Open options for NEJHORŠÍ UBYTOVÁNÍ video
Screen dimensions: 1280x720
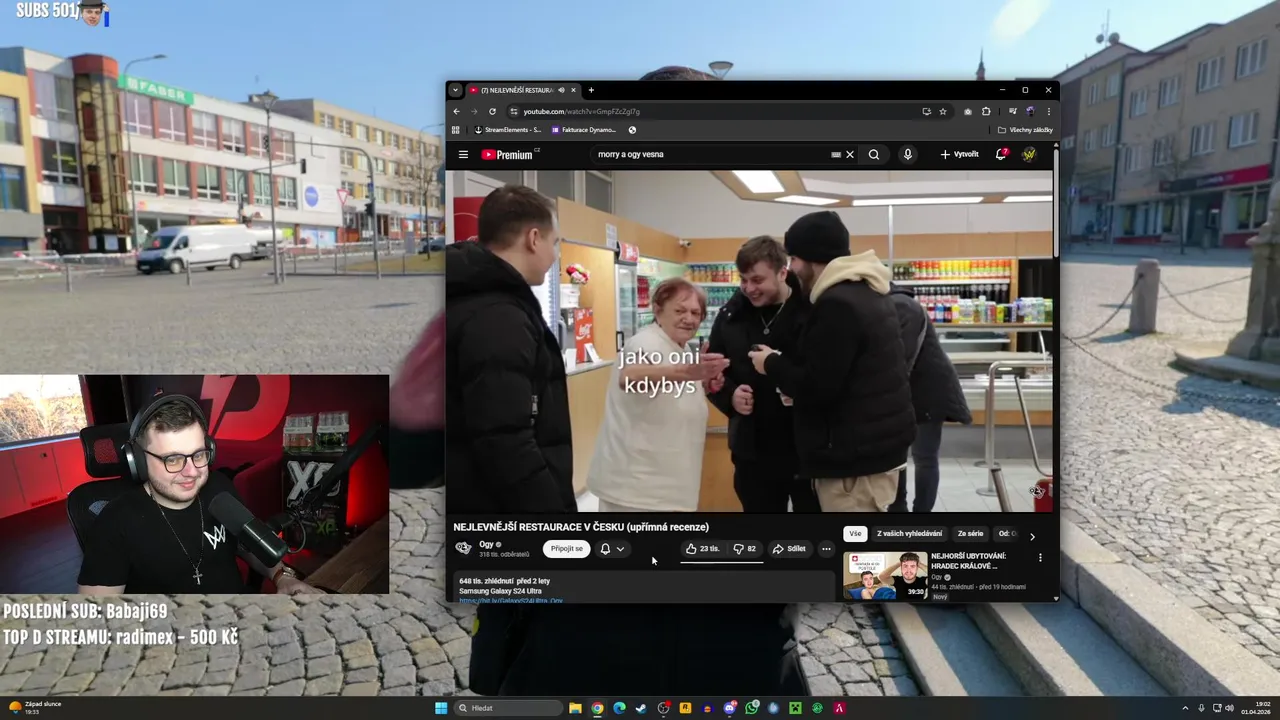click(1040, 558)
